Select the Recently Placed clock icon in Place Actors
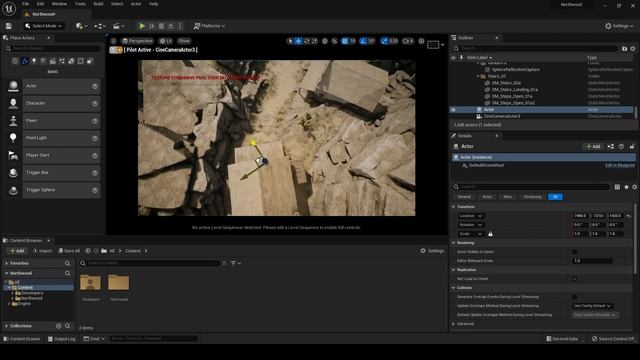This screenshot has height=360, width=640. click(x=15, y=61)
